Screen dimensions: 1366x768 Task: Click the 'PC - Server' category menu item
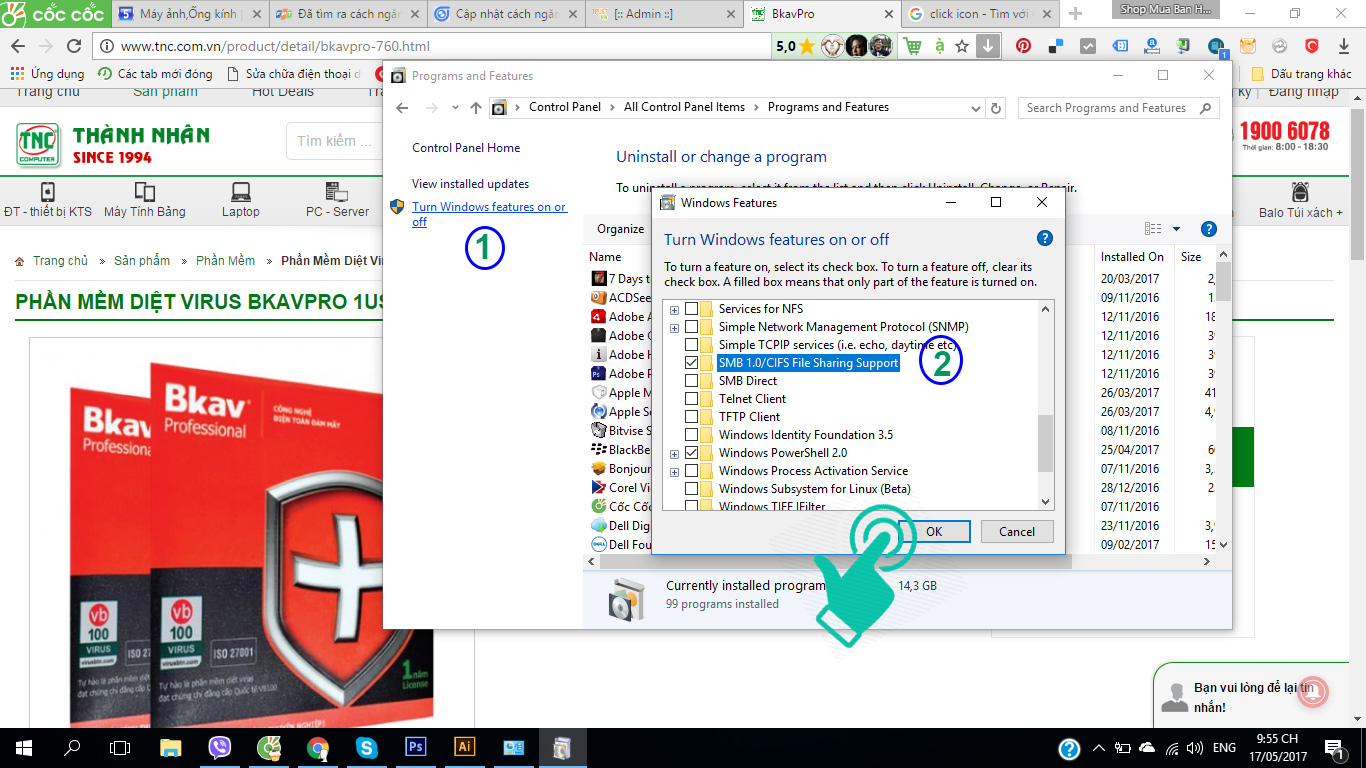click(337, 200)
